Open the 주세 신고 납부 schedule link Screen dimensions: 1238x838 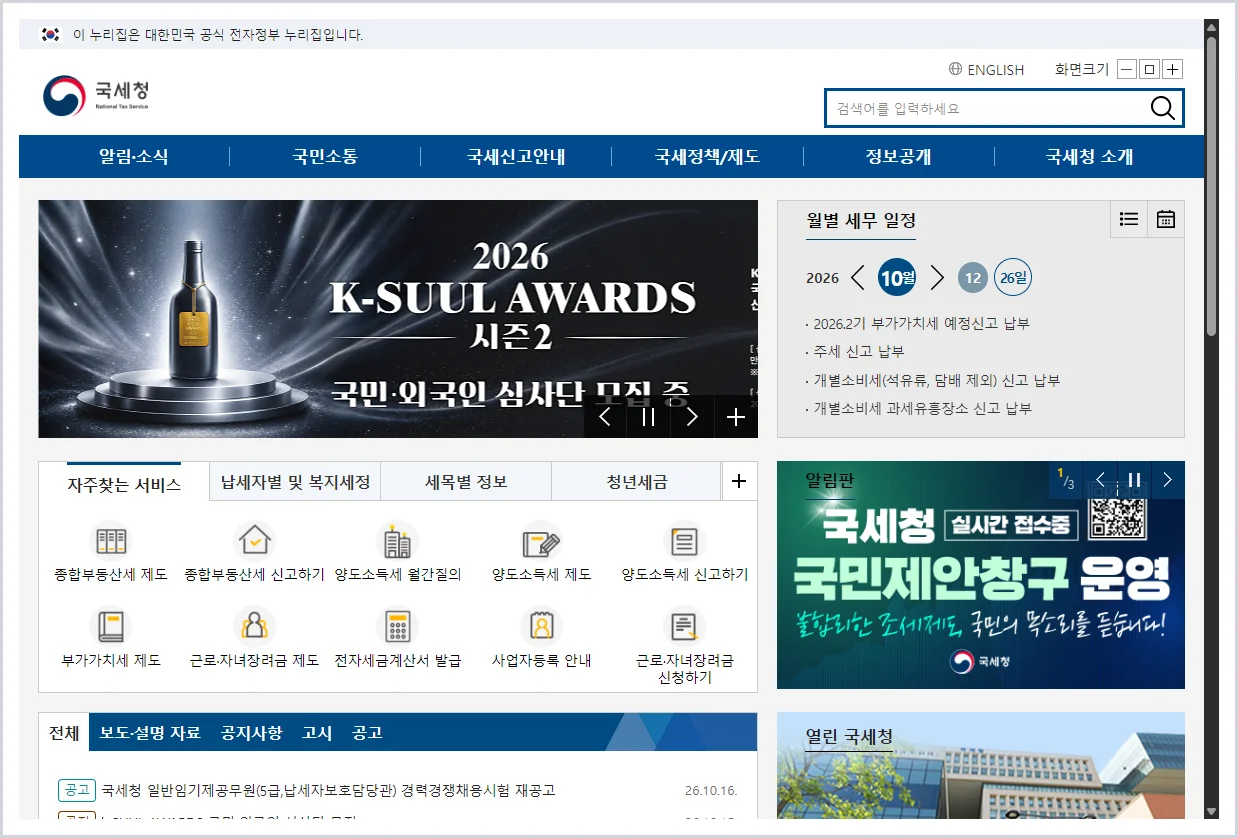(x=859, y=352)
